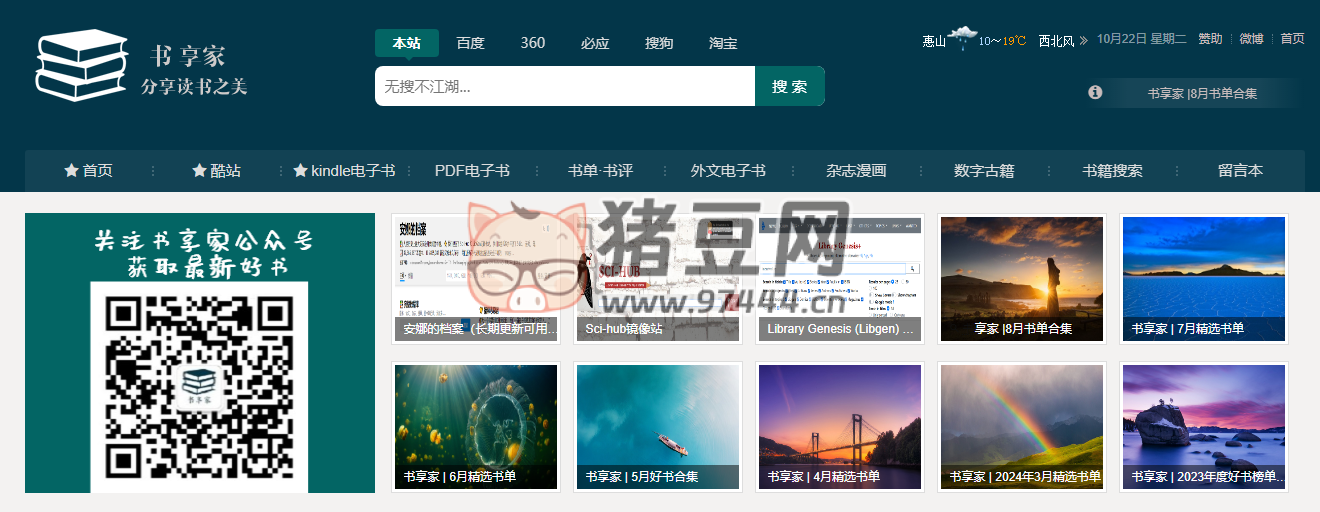The width and height of the screenshot is (1320, 512).
Task: Visit the 杂志漫画 section
Action: [x=856, y=171]
